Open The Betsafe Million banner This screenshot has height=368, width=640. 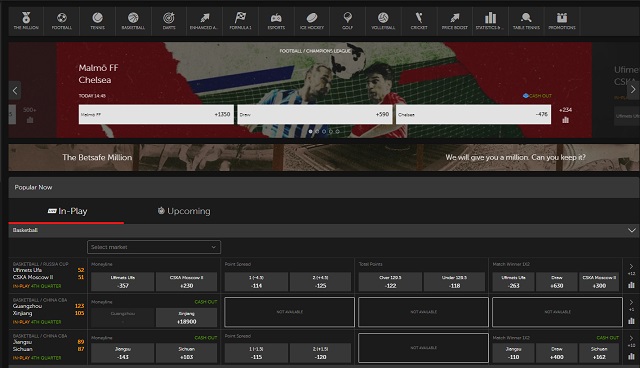[324, 157]
